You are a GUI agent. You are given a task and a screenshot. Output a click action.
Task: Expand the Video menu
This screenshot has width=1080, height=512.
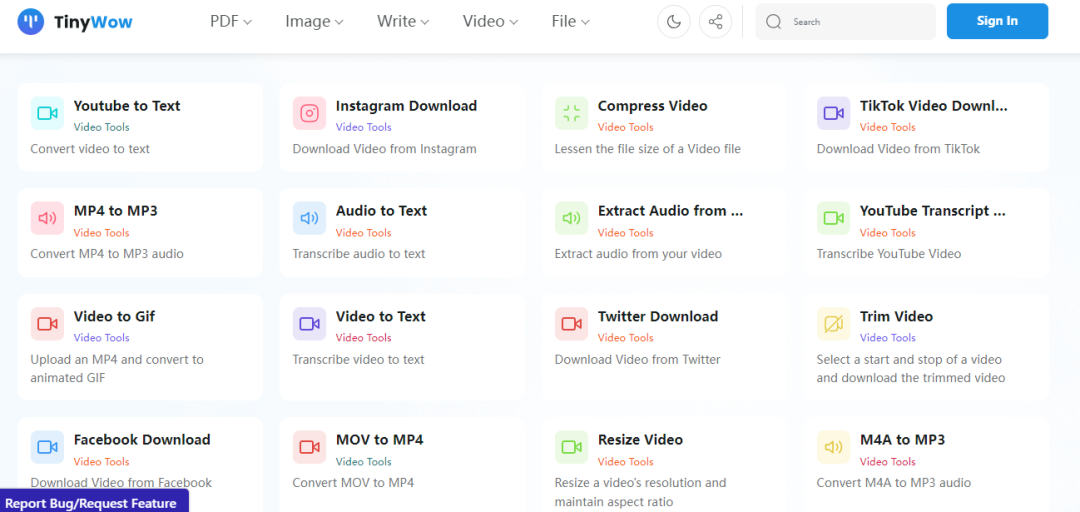[490, 21]
